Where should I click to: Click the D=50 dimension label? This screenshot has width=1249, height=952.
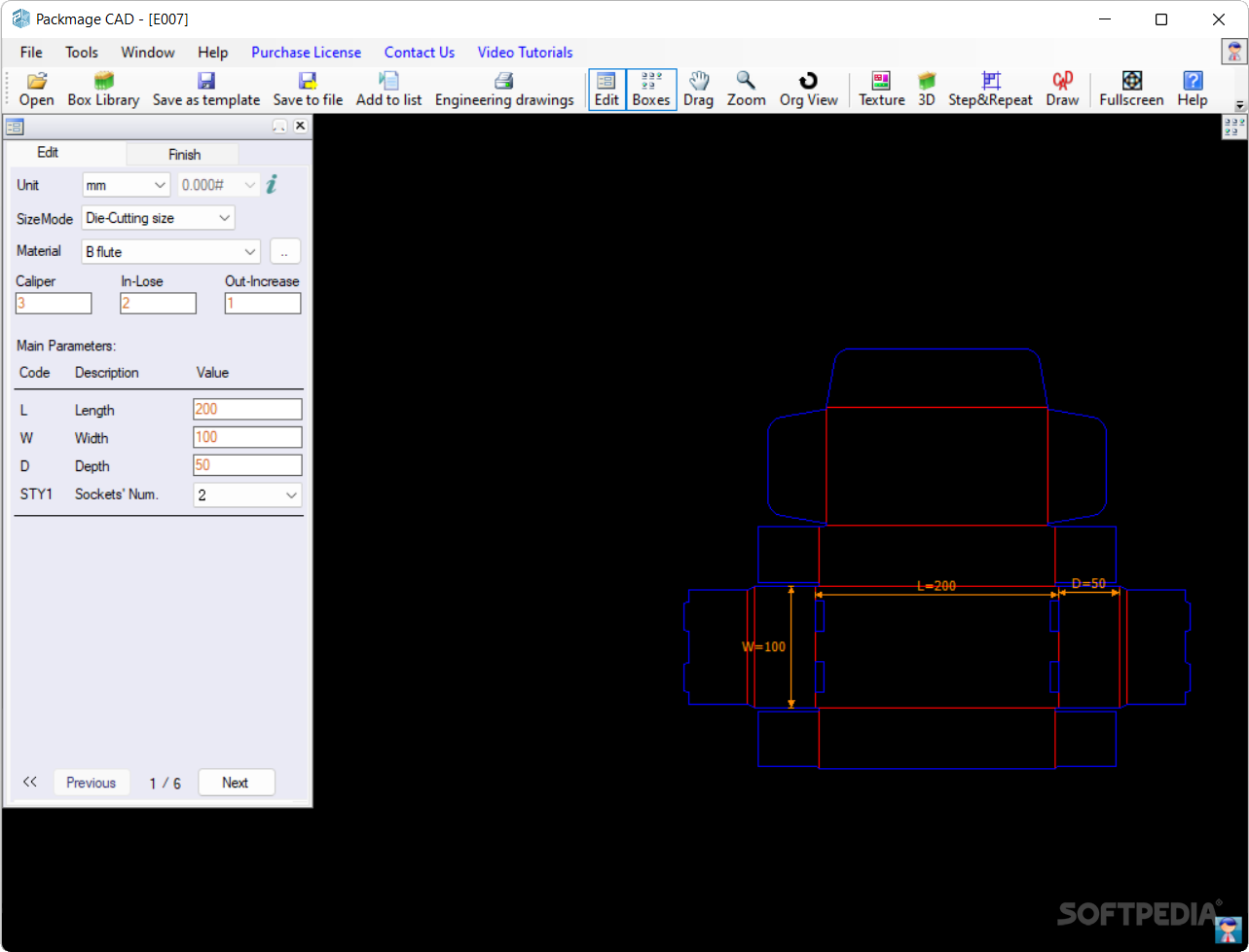point(1088,584)
